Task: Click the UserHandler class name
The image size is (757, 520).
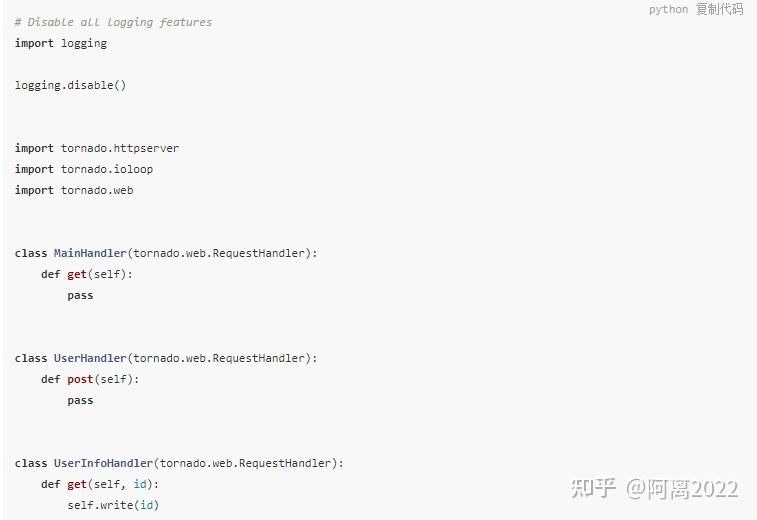Action: (x=90, y=358)
